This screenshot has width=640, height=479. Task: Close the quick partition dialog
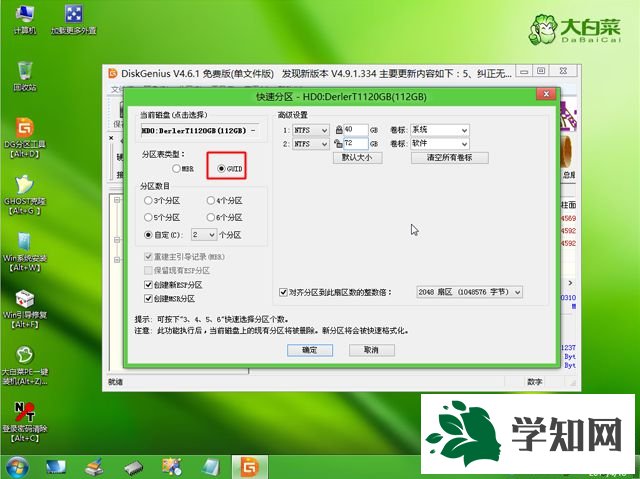546,94
